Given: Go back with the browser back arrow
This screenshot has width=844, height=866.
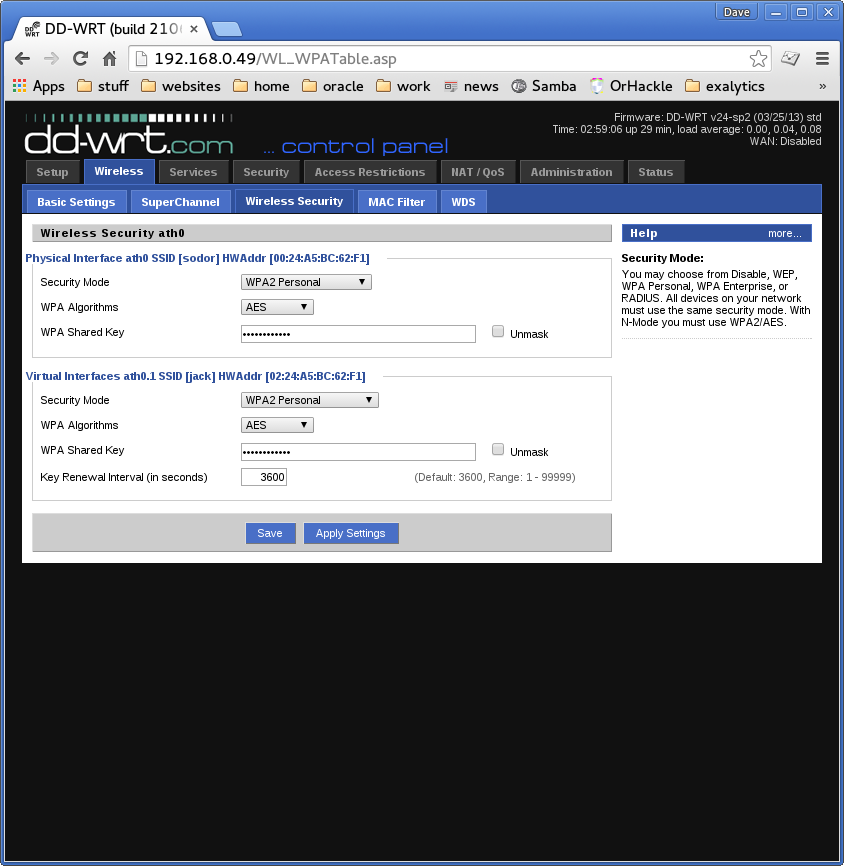Looking at the screenshot, I should (x=22, y=59).
